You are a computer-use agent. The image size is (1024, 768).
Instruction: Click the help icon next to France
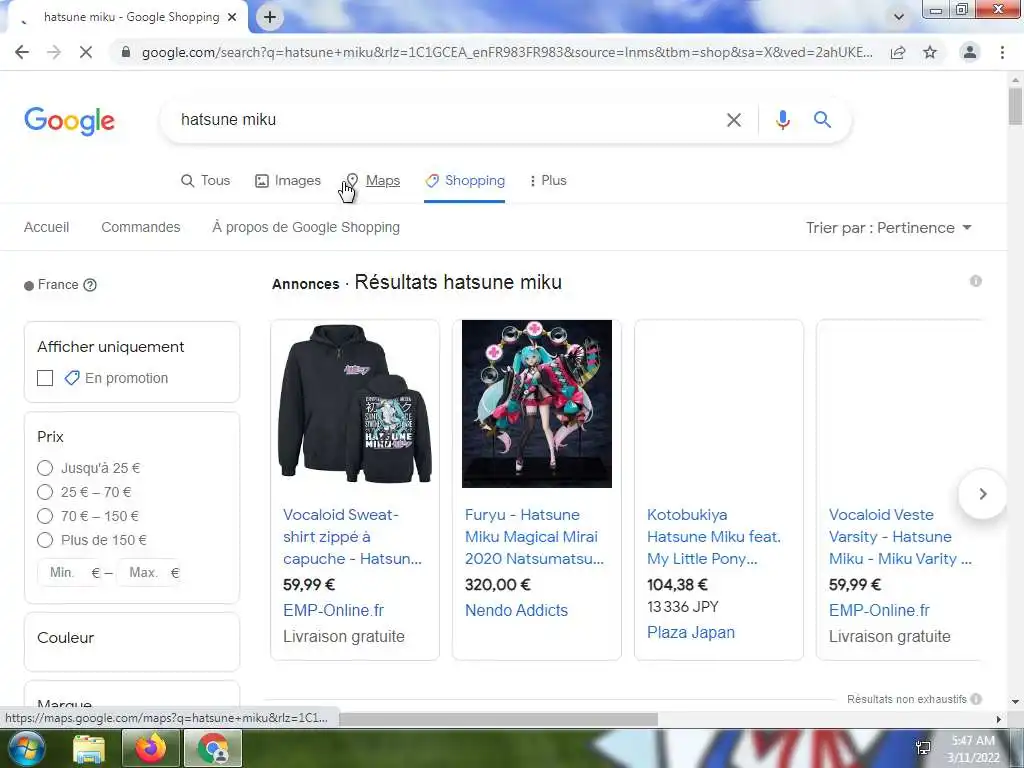click(90, 285)
